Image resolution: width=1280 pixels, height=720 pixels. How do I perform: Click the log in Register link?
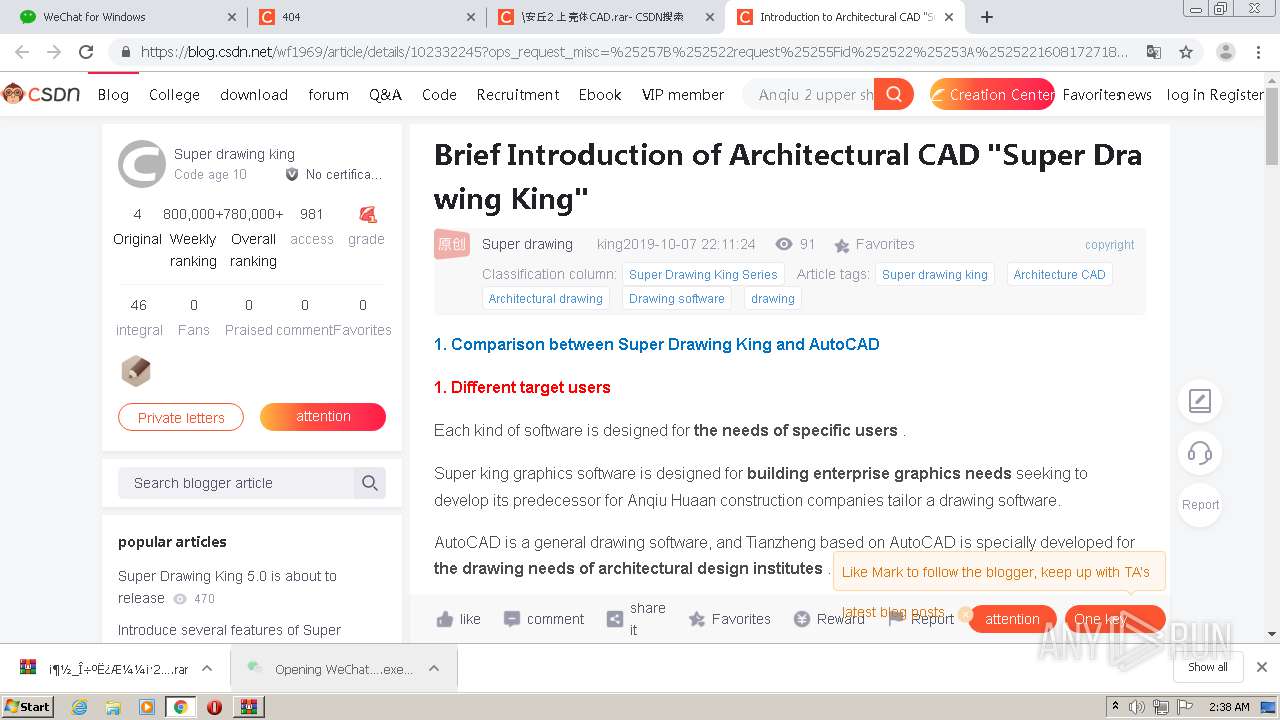pos(1215,94)
